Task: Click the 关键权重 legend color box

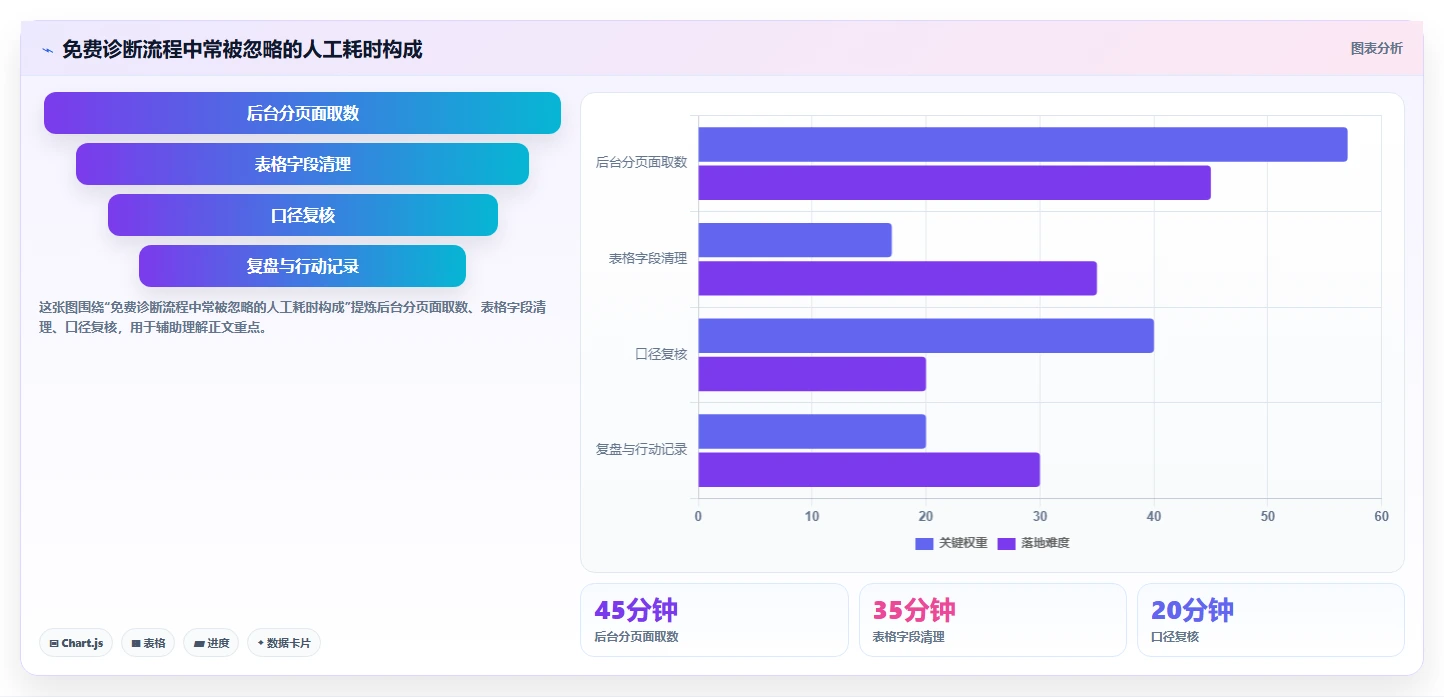Action: (924, 543)
